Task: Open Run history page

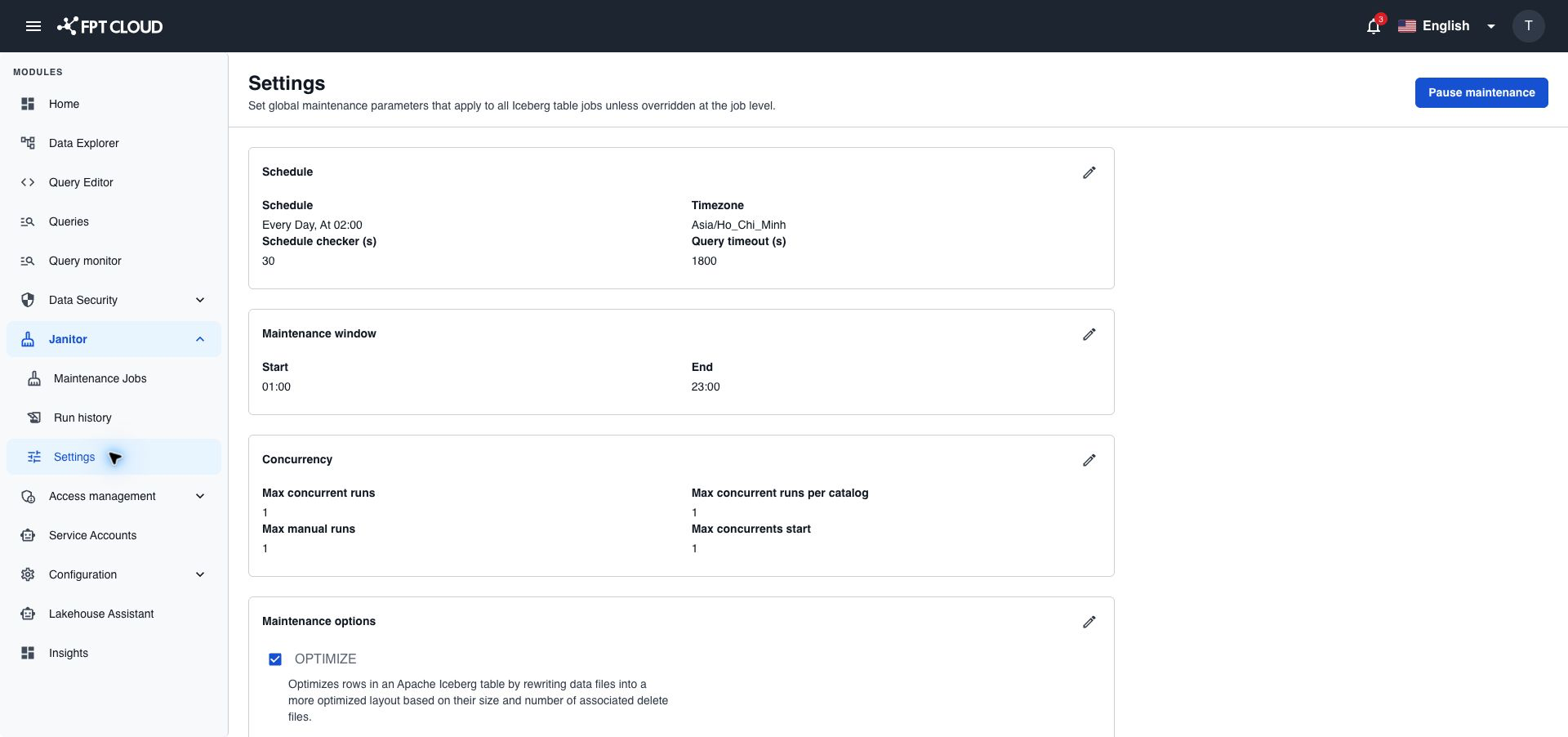Action: 114,418
